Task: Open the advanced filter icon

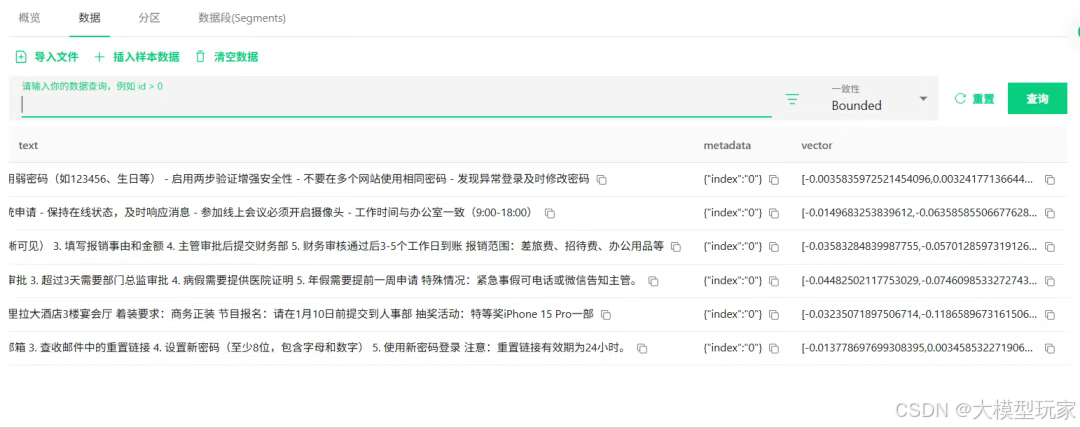Action: tap(793, 100)
